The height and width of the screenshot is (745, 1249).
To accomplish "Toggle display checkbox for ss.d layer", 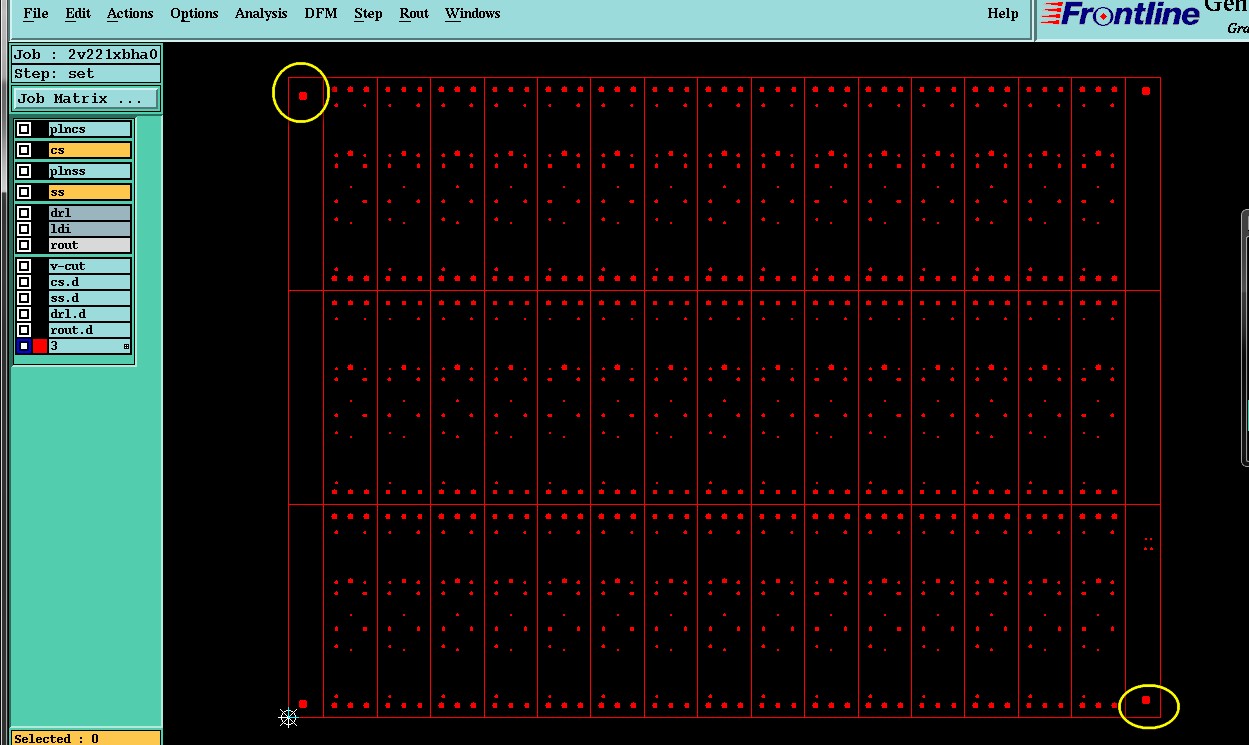I will (x=24, y=298).
